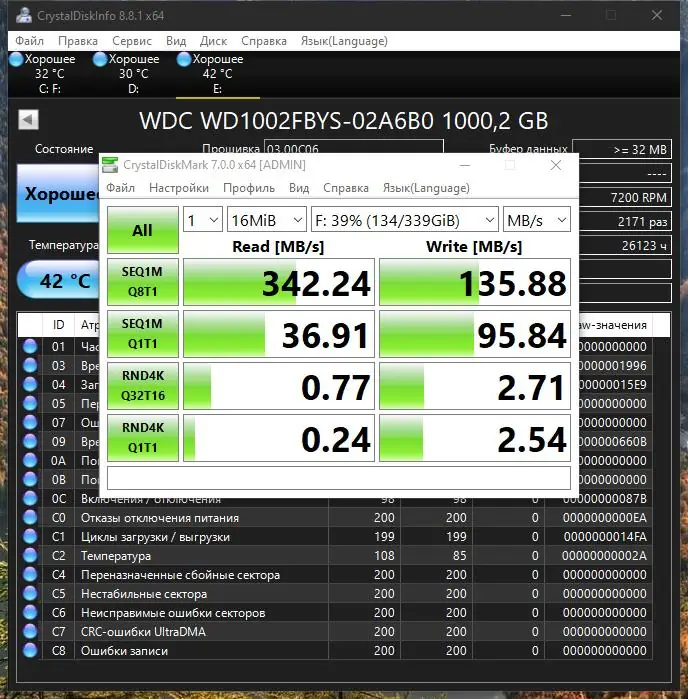The image size is (688, 699).
Task: Click the 342.24 read result bar
Action: pos(279,282)
